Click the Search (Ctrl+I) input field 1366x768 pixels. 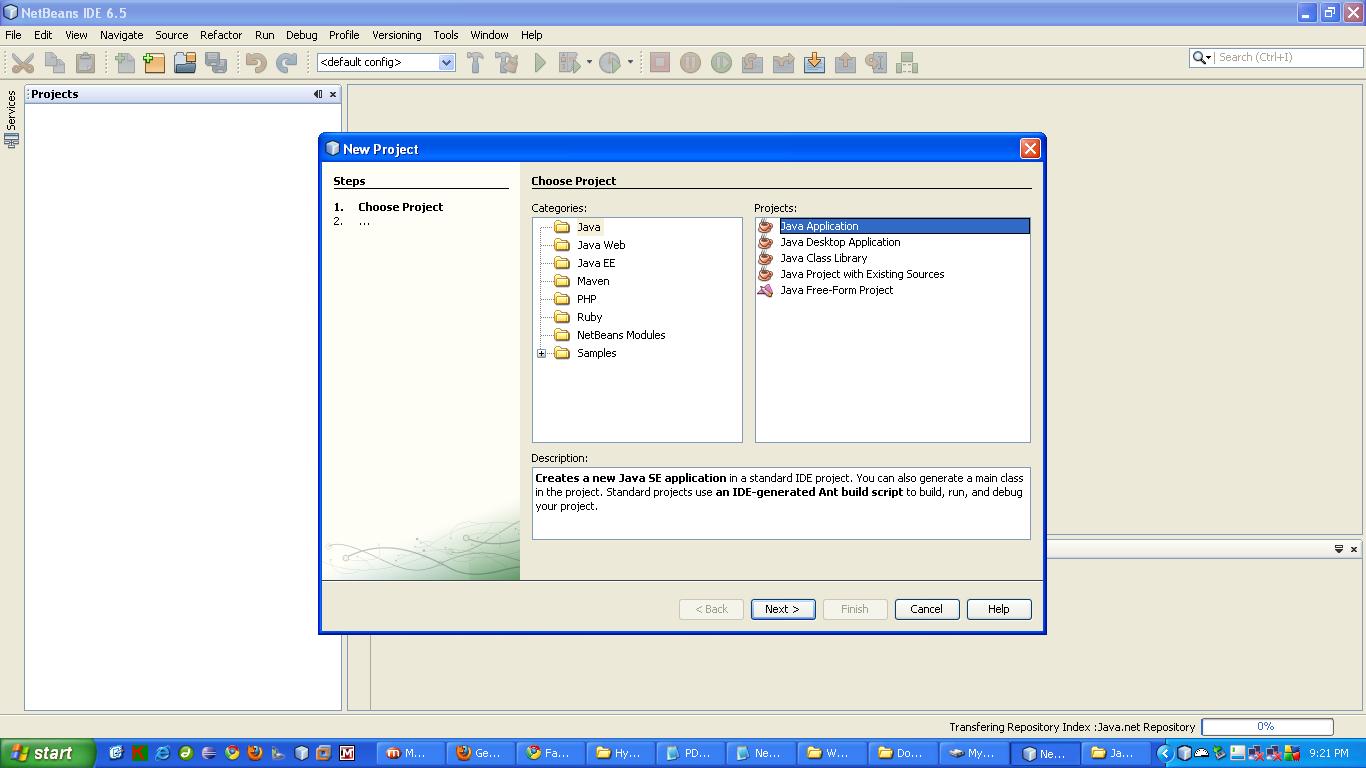pos(1274,58)
